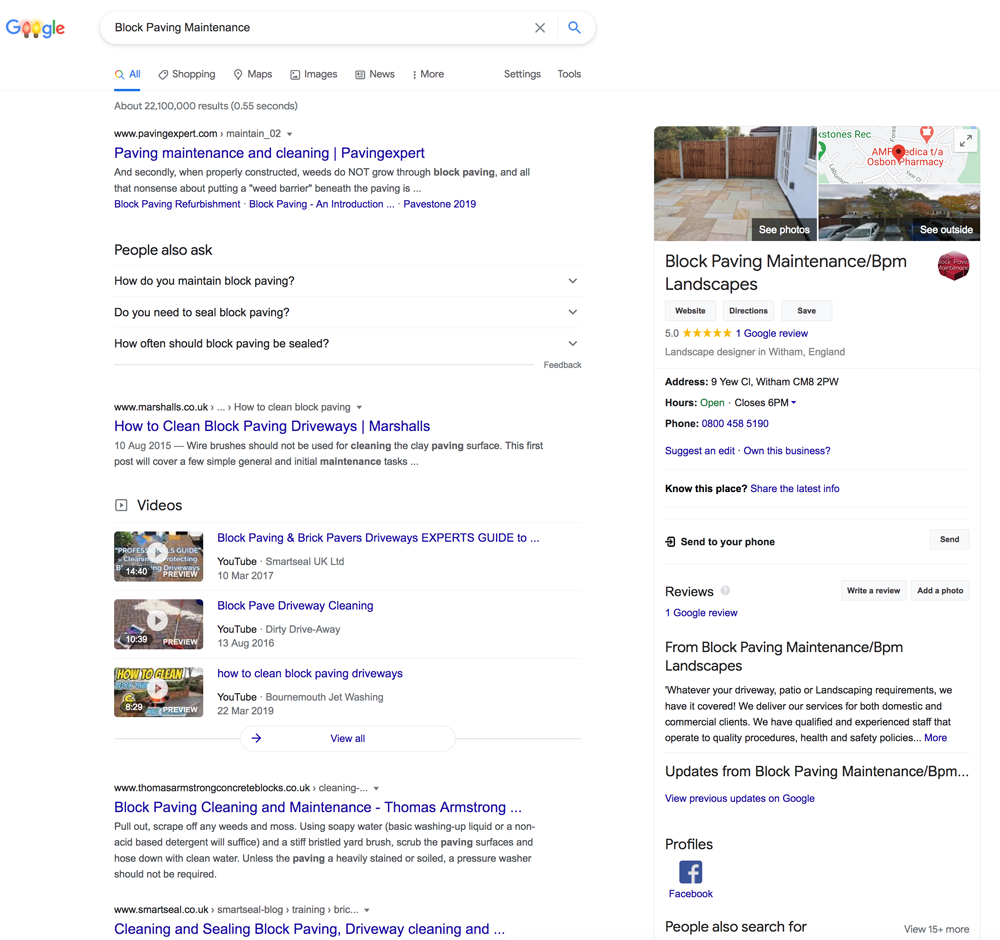This screenshot has height=940, width=1000.
Task: Click Own this business?
Action: point(786,451)
